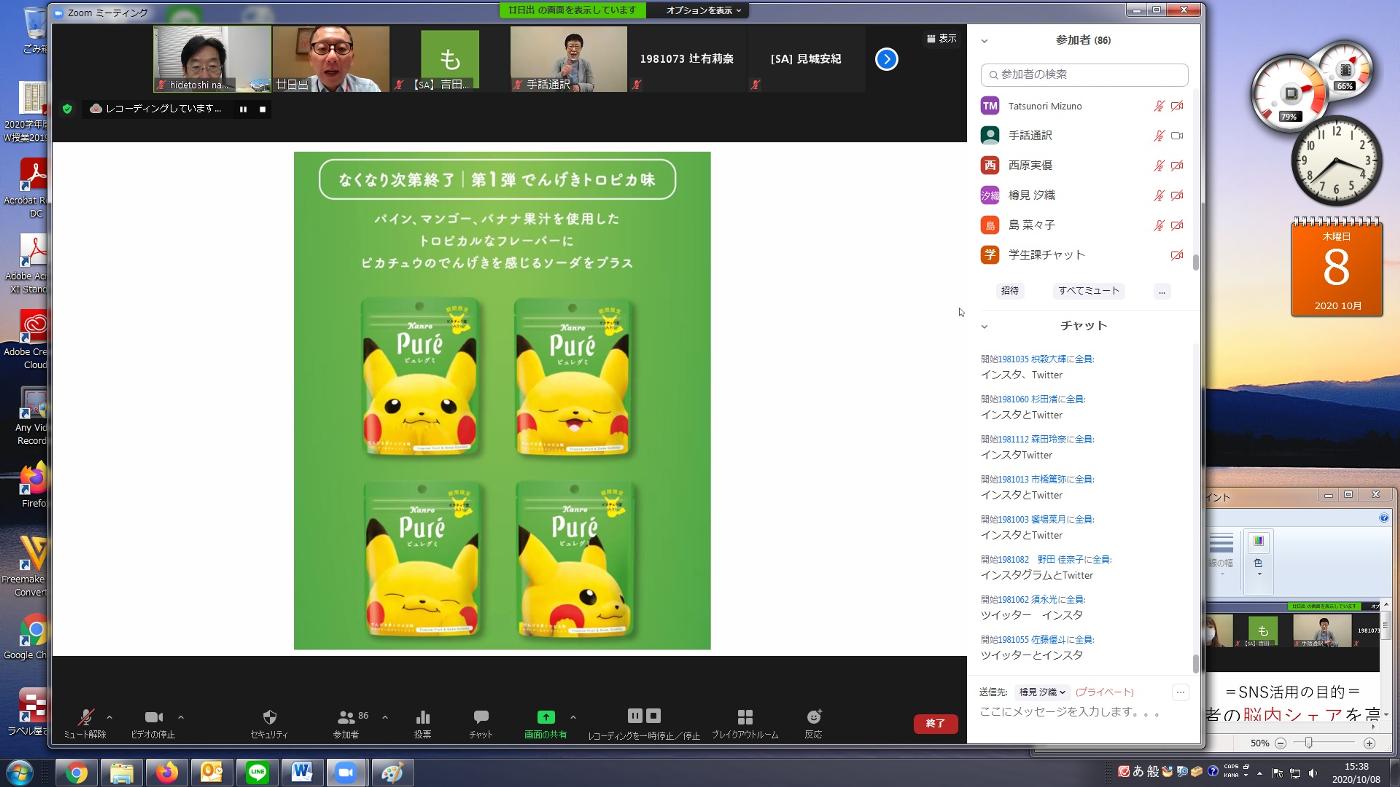Viewport: 1400px width, 787px height.
Task: Open the 投票 polling icon
Action: (x=422, y=717)
